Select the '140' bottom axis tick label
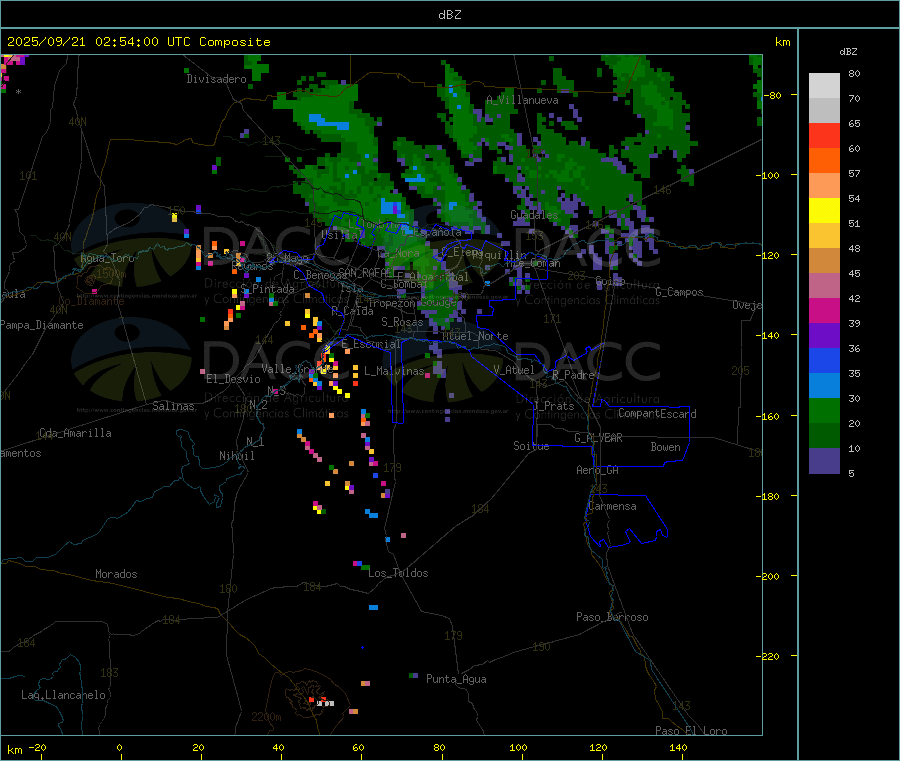The image size is (900, 761). pyautogui.click(x=678, y=747)
